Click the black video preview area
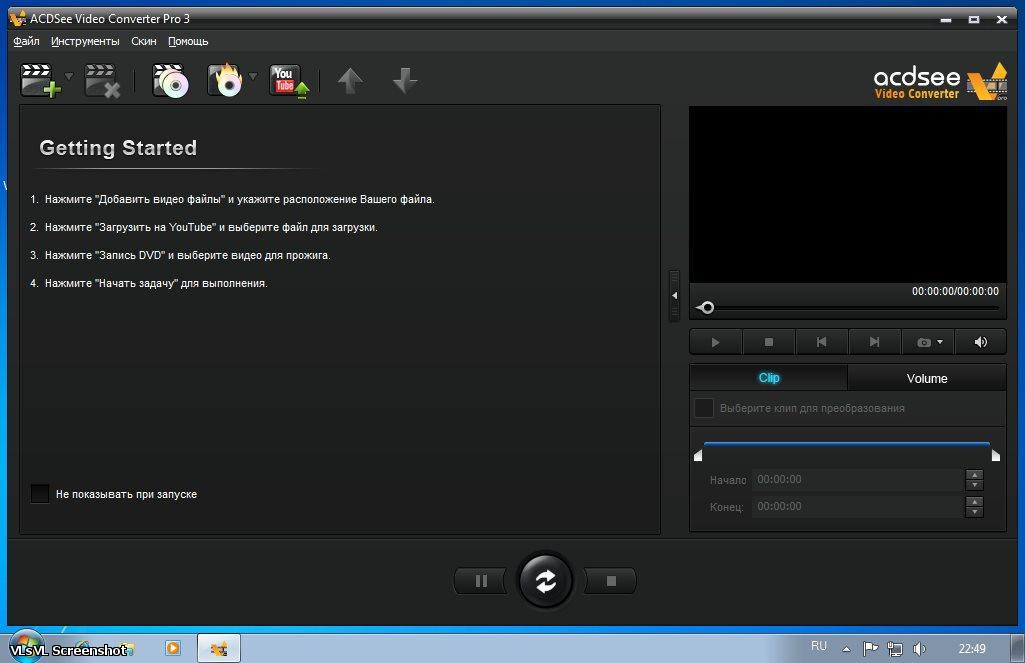Viewport: 1025px width, 663px height. (848, 194)
